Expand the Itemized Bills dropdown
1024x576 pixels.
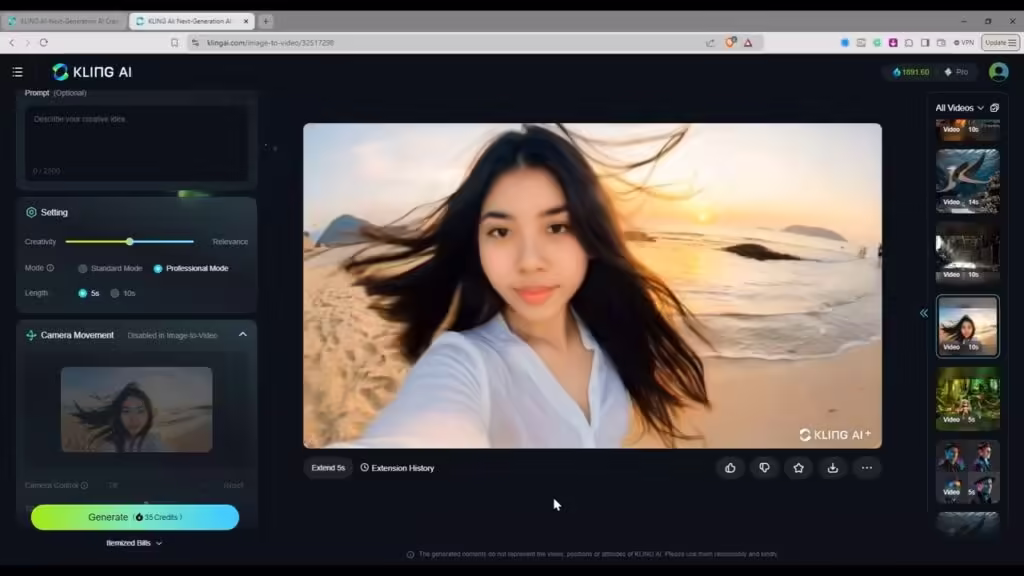pos(134,543)
